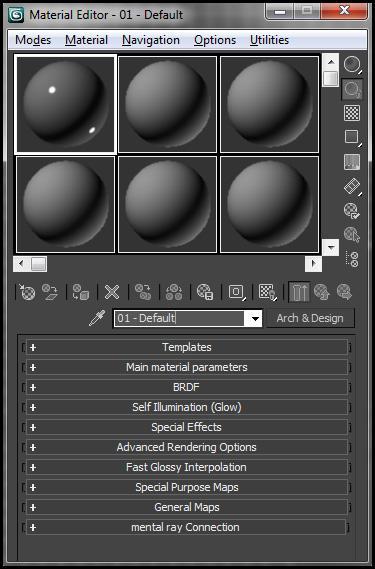Click the Arch & Design type button
This screenshot has height=569, width=375.
310,318
